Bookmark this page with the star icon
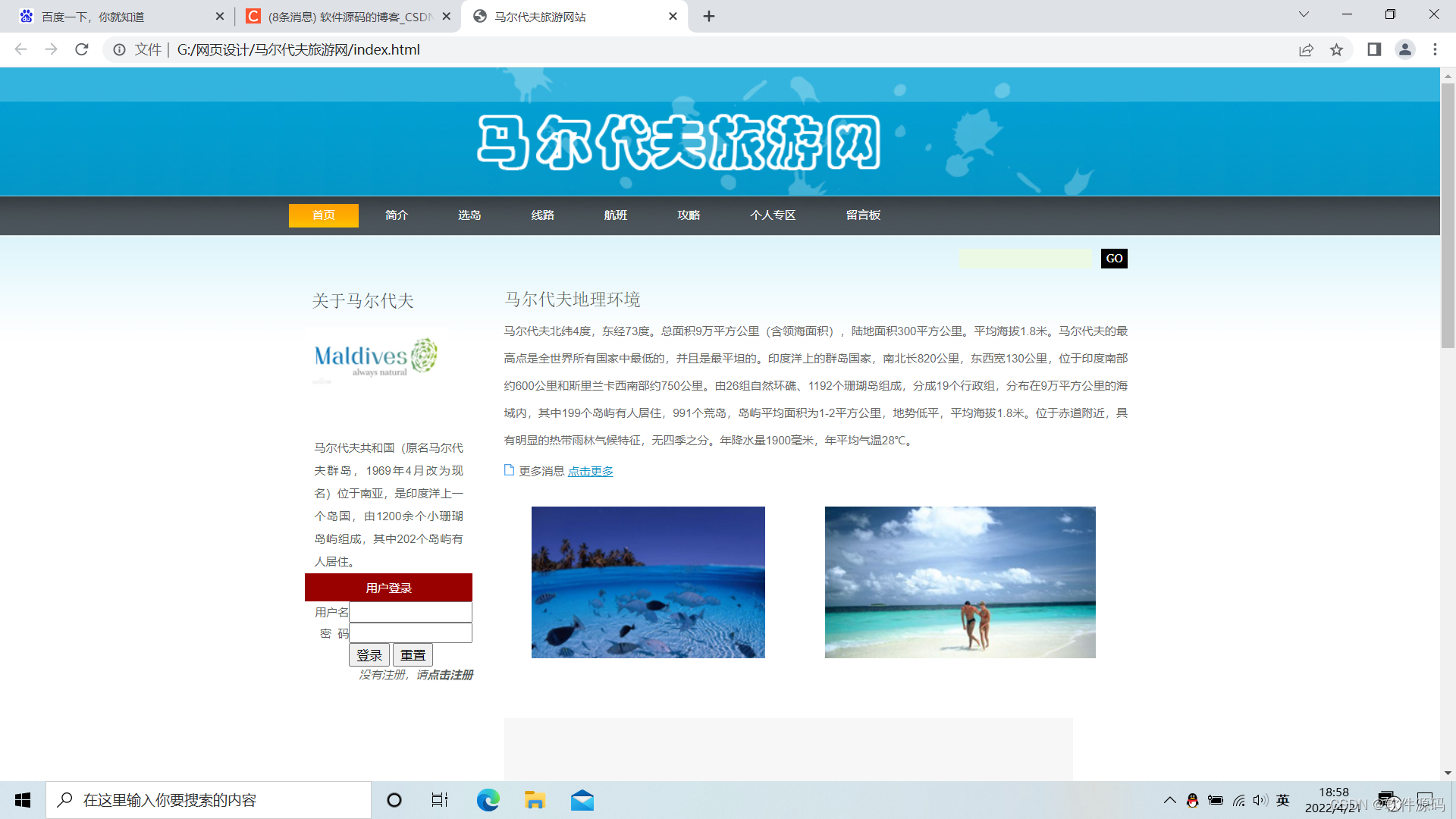1456x819 pixels. 1336,49
